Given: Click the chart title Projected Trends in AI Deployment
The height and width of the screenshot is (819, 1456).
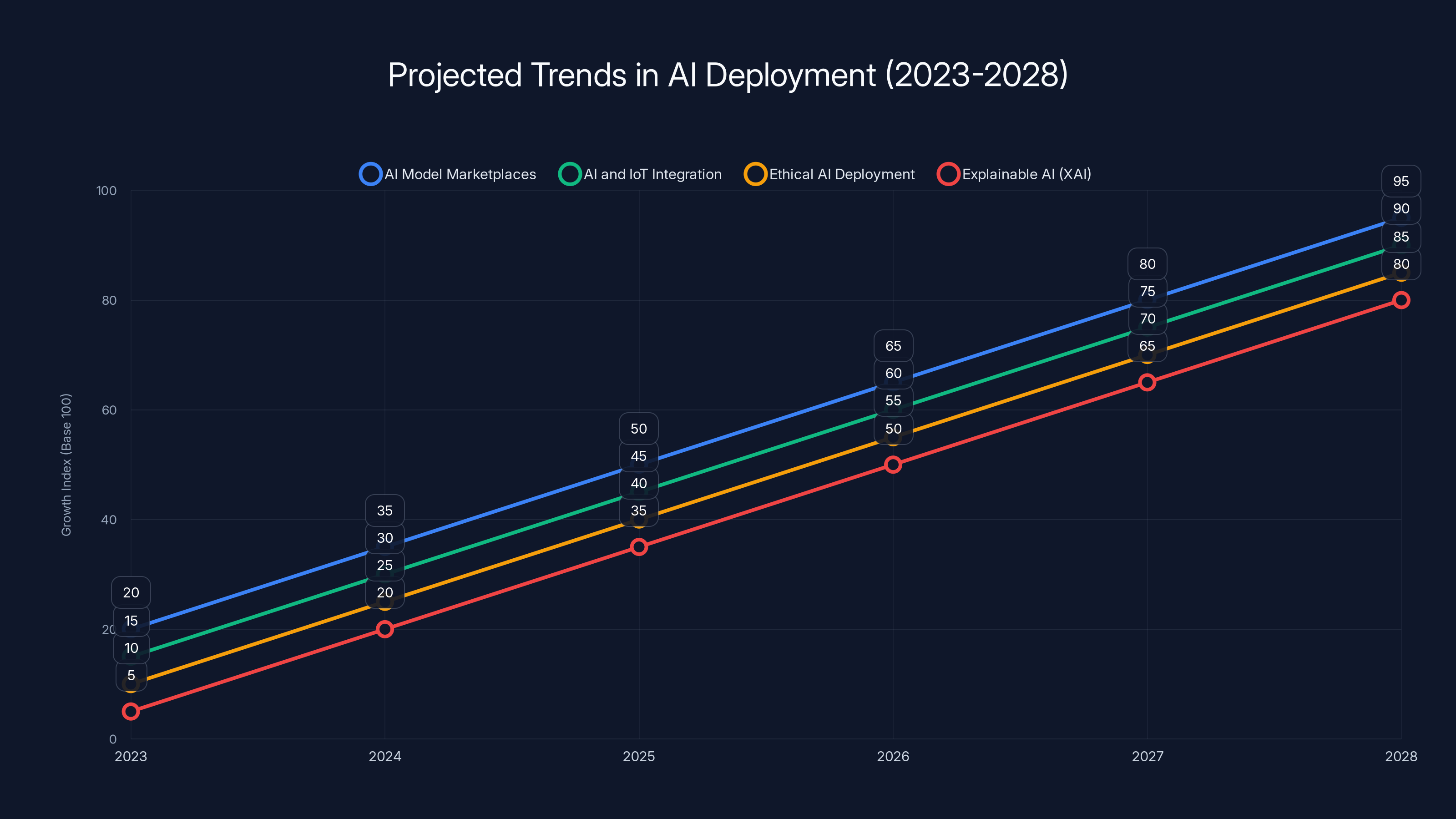Looking at the screenshot, I should [x=728, y=75].
